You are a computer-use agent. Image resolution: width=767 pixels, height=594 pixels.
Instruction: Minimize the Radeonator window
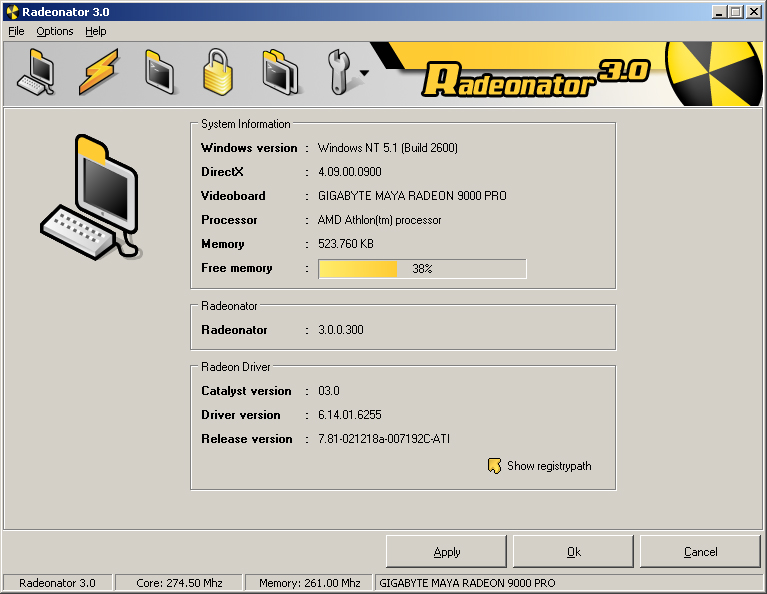pyautogui.click(x=719, y=12)
